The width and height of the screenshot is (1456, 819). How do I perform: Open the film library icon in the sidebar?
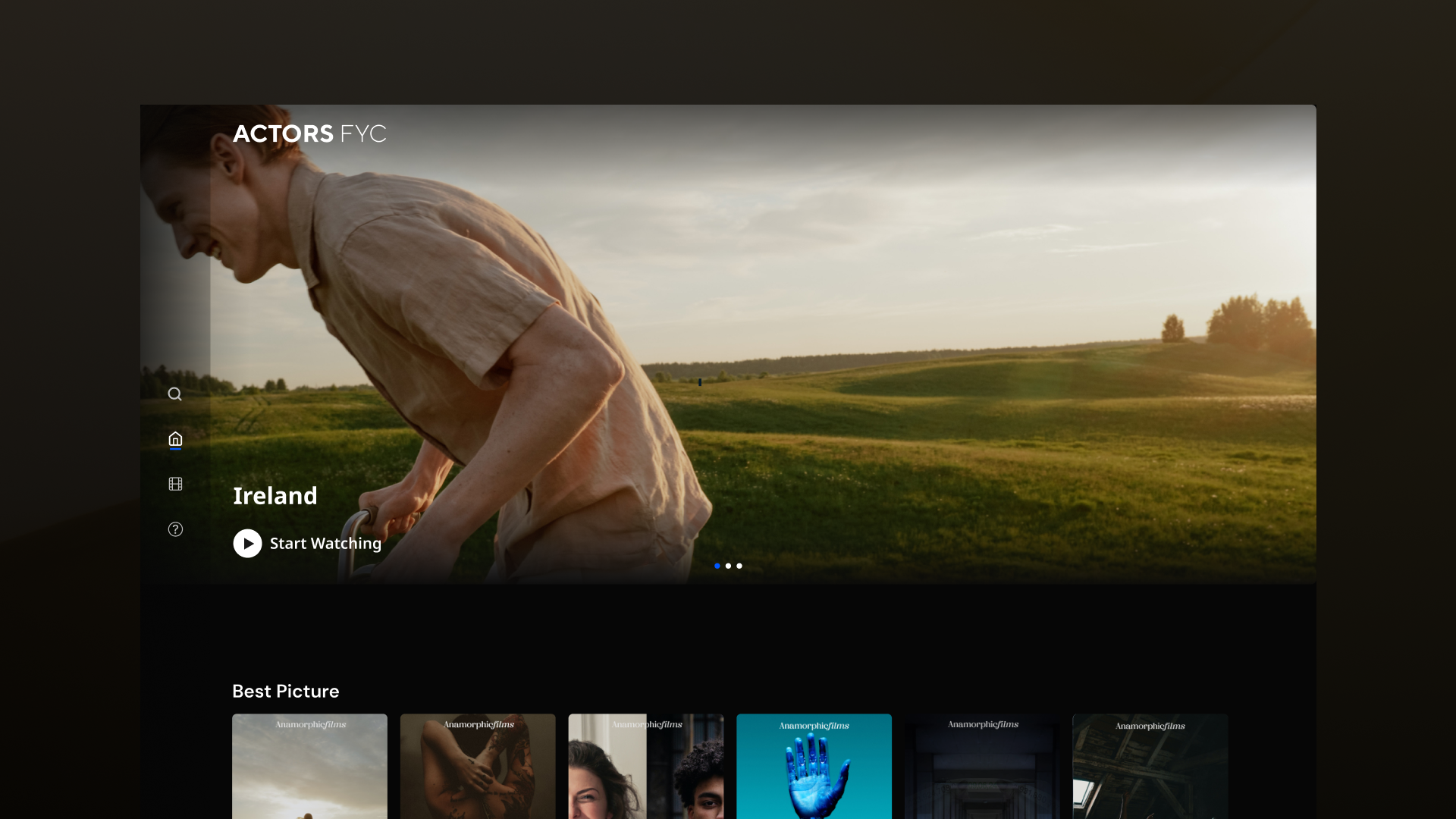[175, 484]
